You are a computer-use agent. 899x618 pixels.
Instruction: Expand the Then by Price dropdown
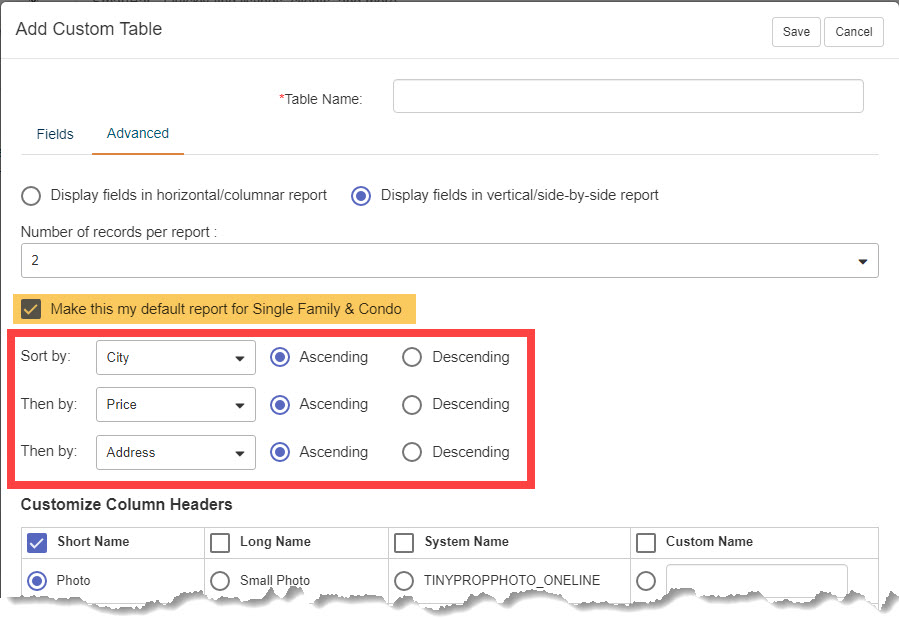175,405
